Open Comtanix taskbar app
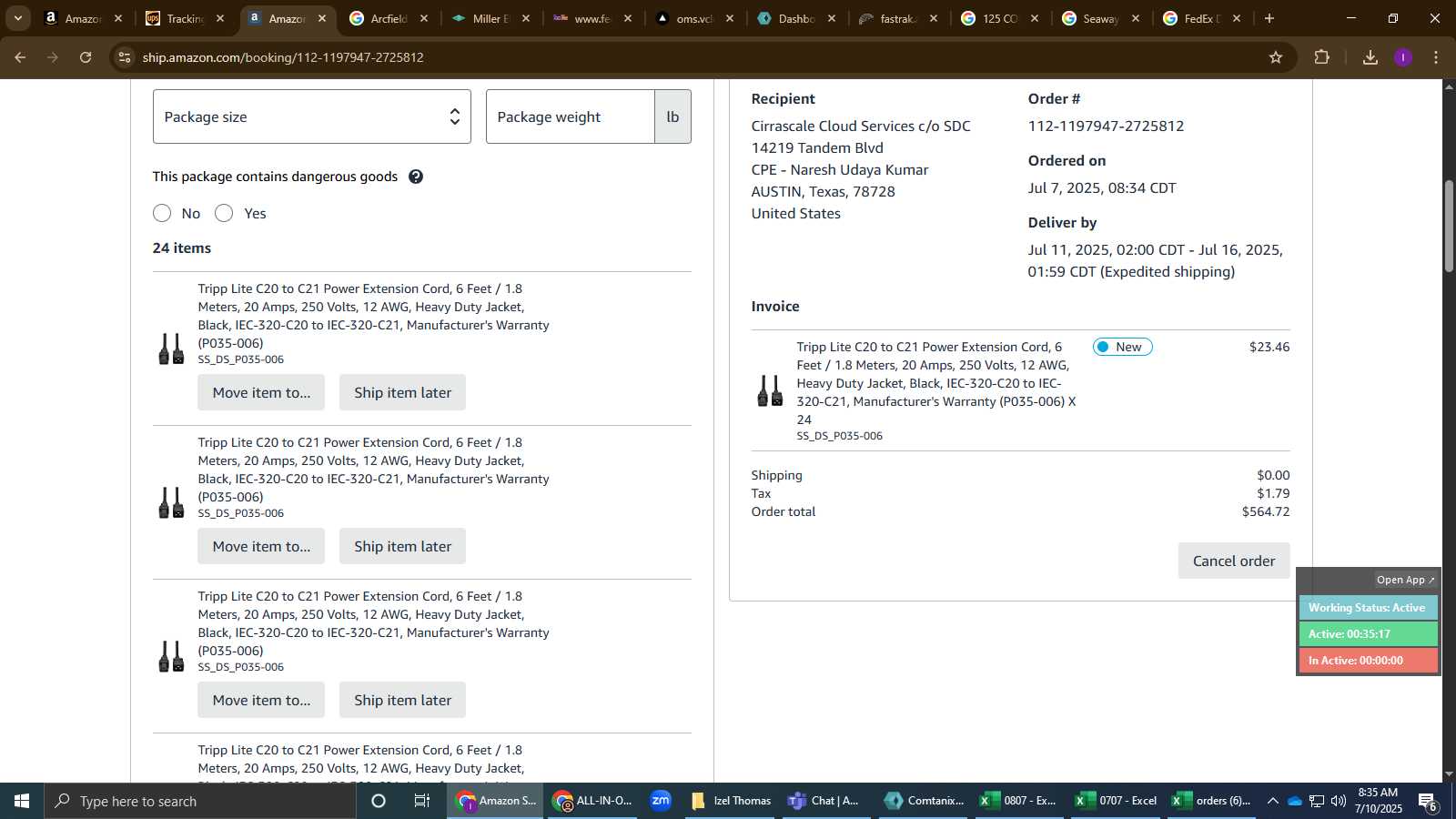This screenshot has width=1456, height=819. pos(924,801)
